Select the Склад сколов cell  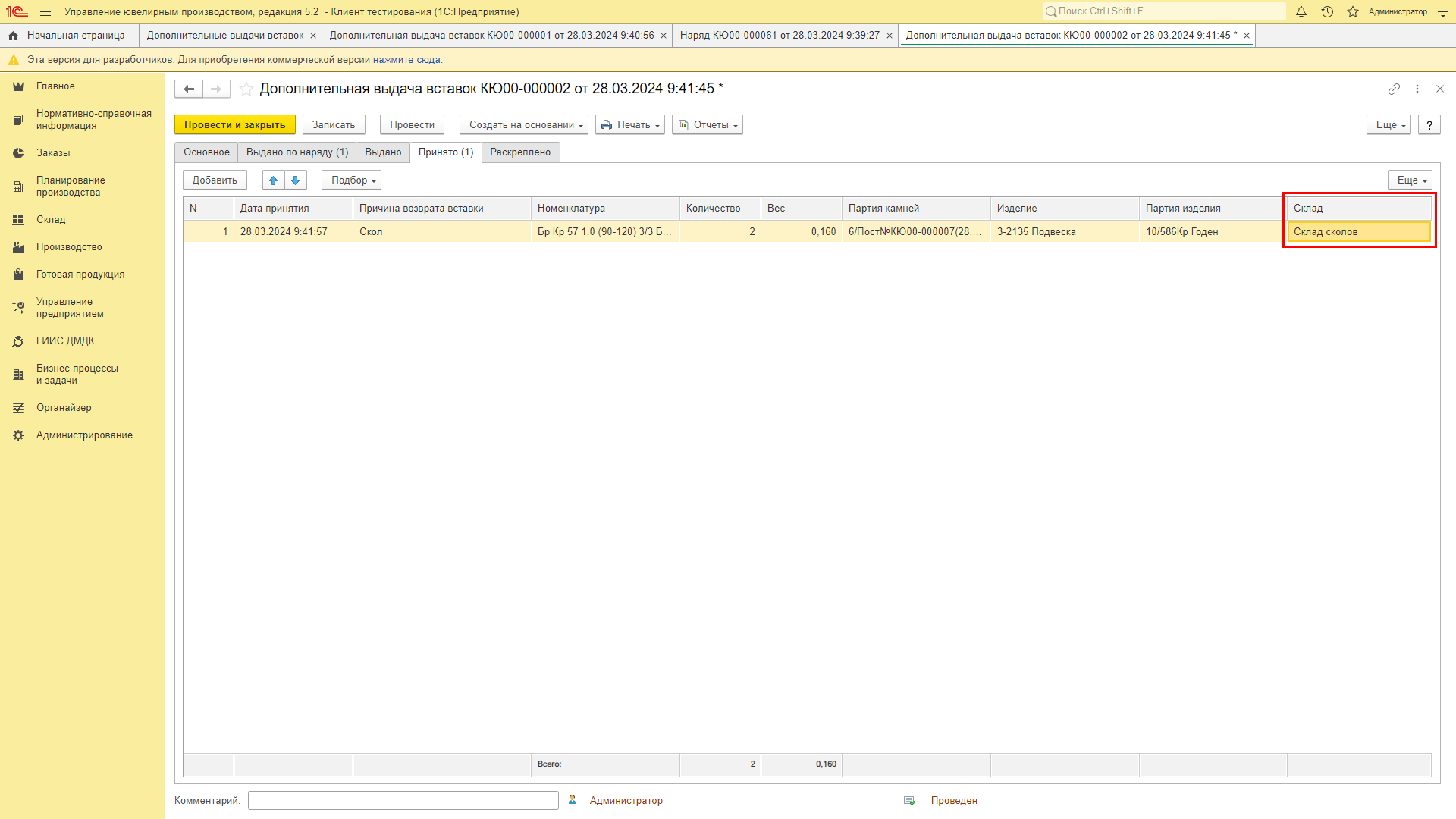(1359, 232)
